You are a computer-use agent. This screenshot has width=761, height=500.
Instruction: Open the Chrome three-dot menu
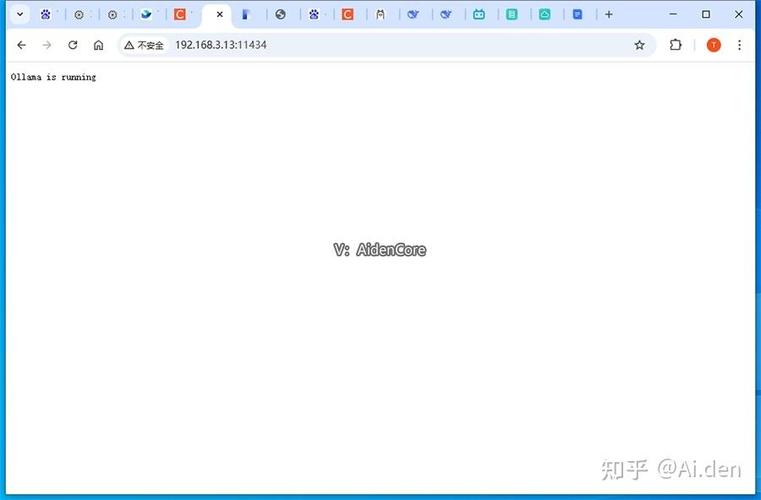pos(739,45)
